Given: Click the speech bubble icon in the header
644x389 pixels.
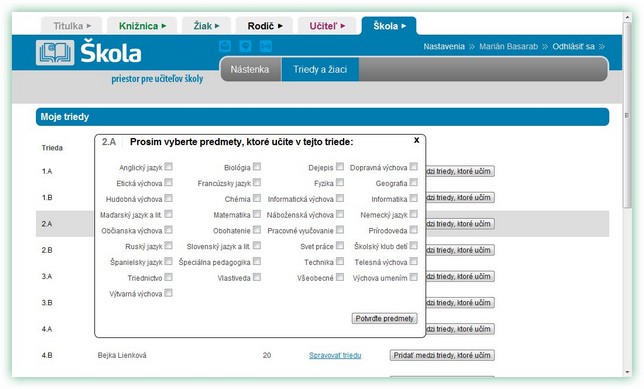Looking at the screenshot, I should pyautogui.click(x=245, y=46).
